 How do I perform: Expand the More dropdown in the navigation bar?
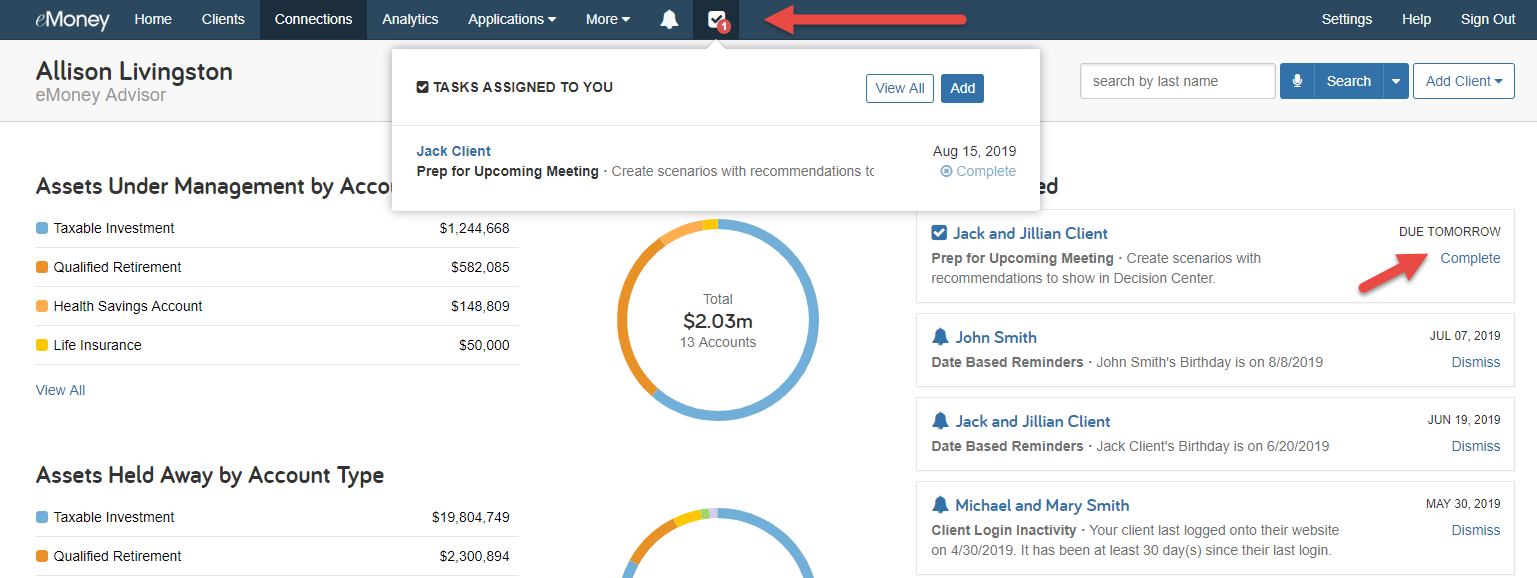pyautogui.click(x=606, y=19)
